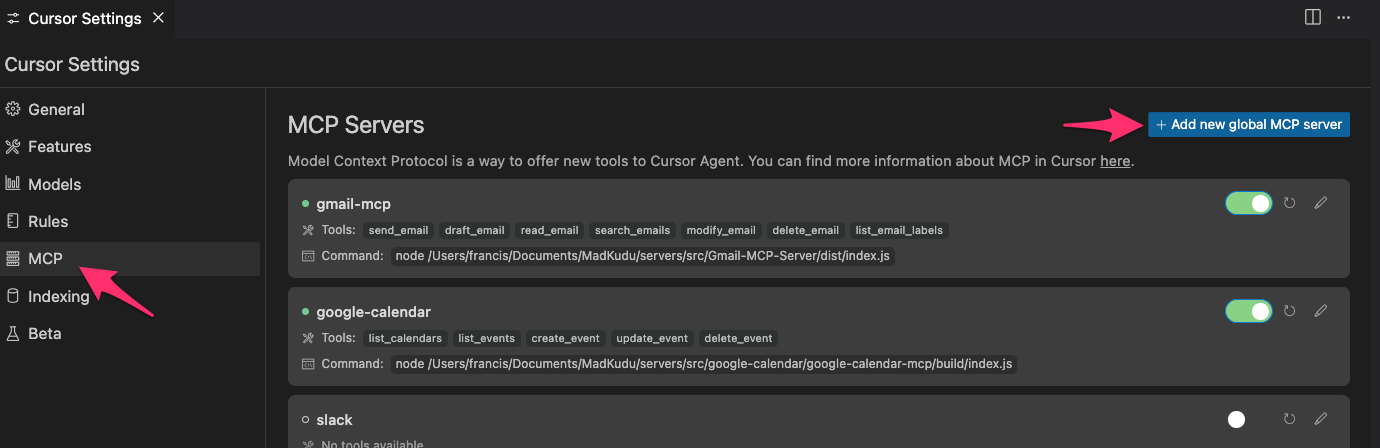Click the google-calendar server name
Screen dimensions: 1380x448
pyautogui.click(x=374, y=312)
